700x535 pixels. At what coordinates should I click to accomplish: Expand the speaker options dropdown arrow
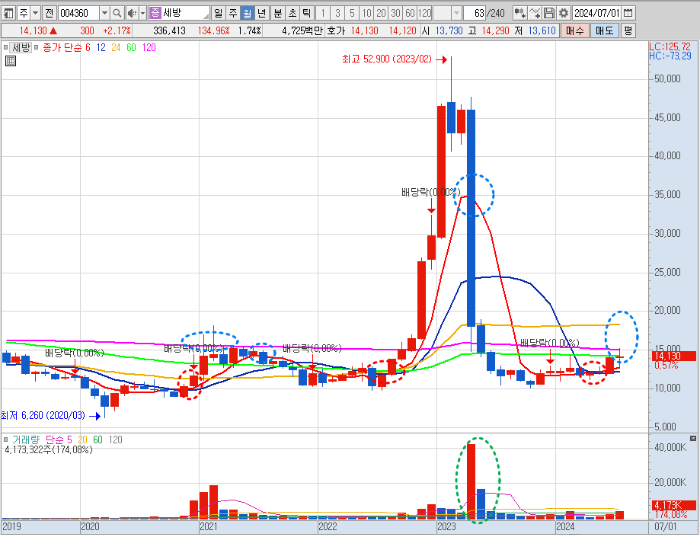143,13
